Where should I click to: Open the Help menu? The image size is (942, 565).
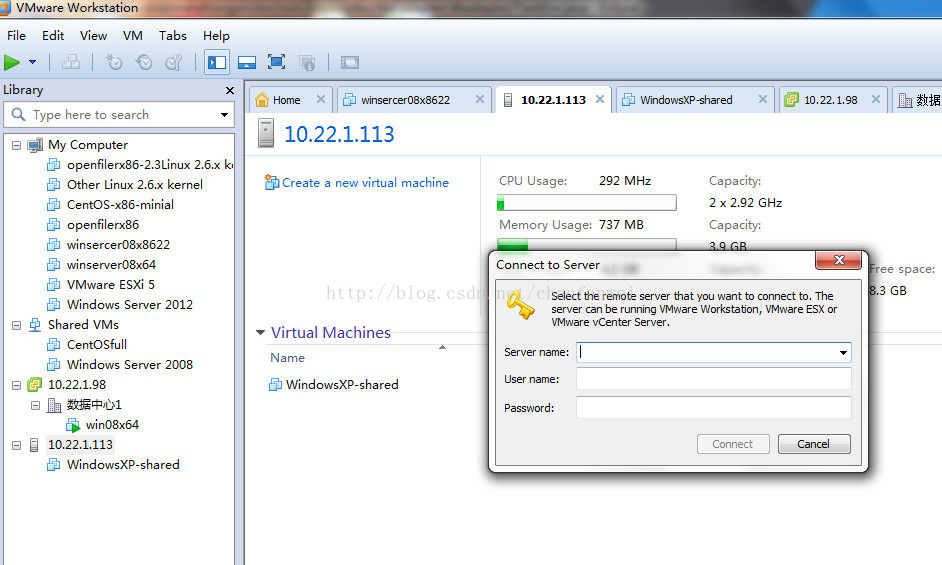(x=216, y=35)
